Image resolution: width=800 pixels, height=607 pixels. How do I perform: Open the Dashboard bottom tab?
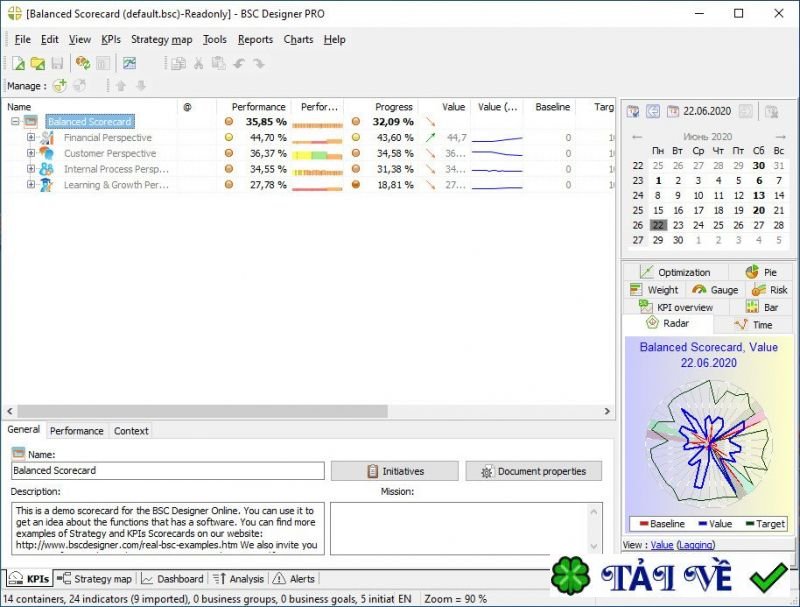172,579
